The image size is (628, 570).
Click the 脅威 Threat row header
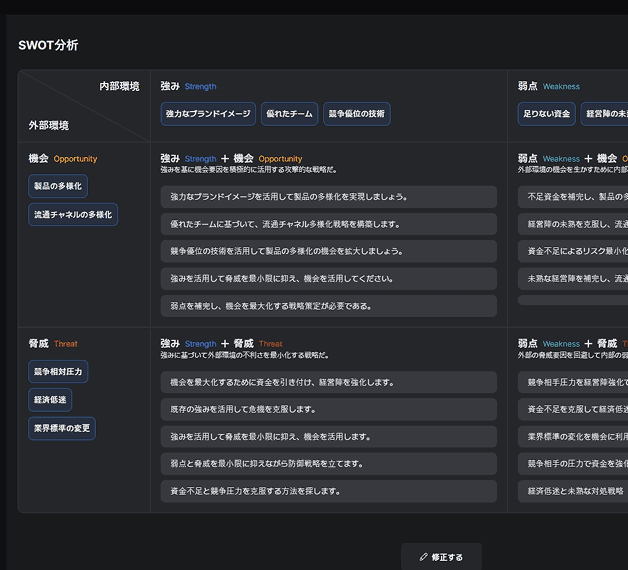click(x=53, y=344)
